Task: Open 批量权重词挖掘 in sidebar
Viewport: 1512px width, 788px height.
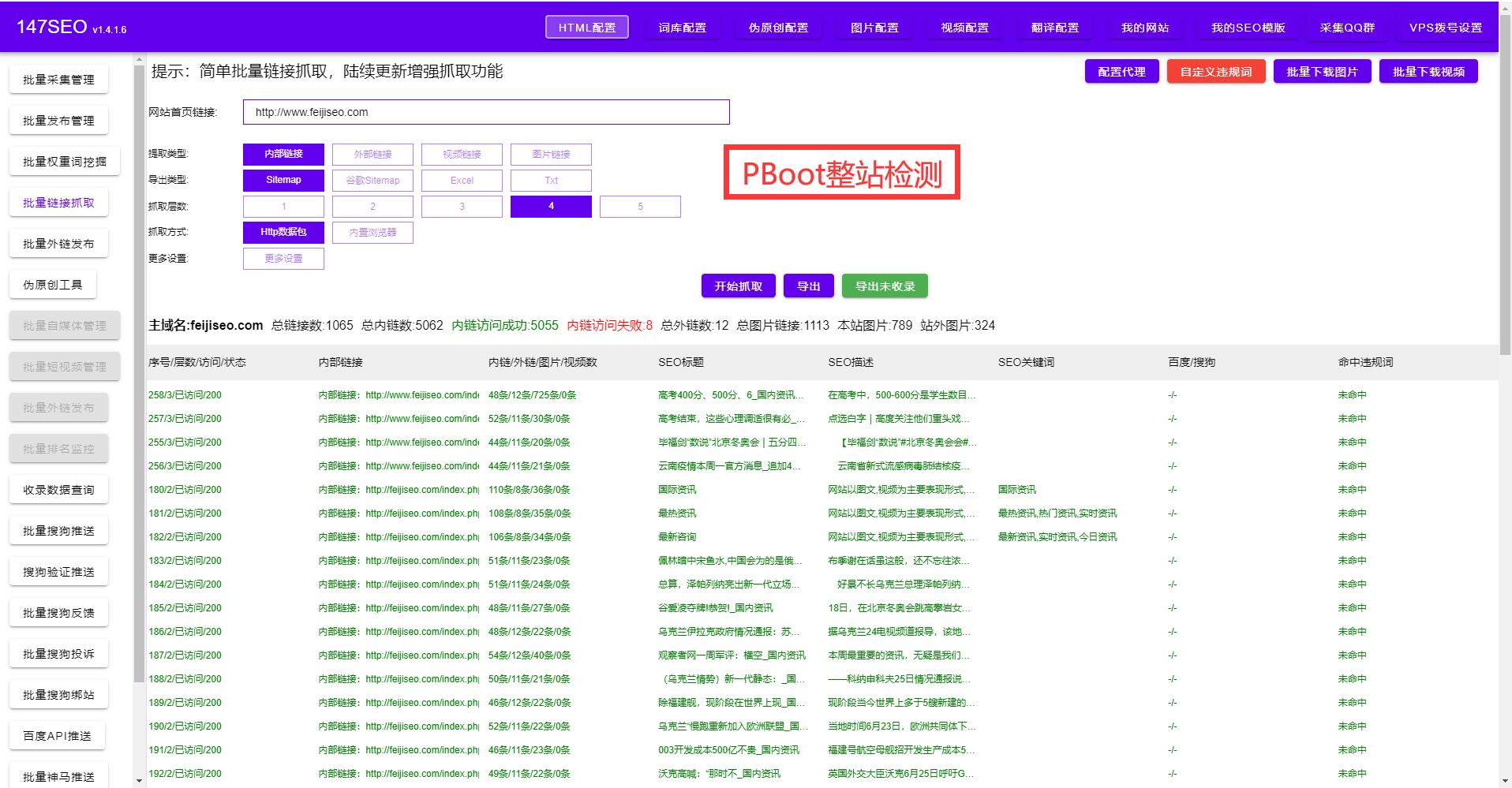Action: click(65, 162)
